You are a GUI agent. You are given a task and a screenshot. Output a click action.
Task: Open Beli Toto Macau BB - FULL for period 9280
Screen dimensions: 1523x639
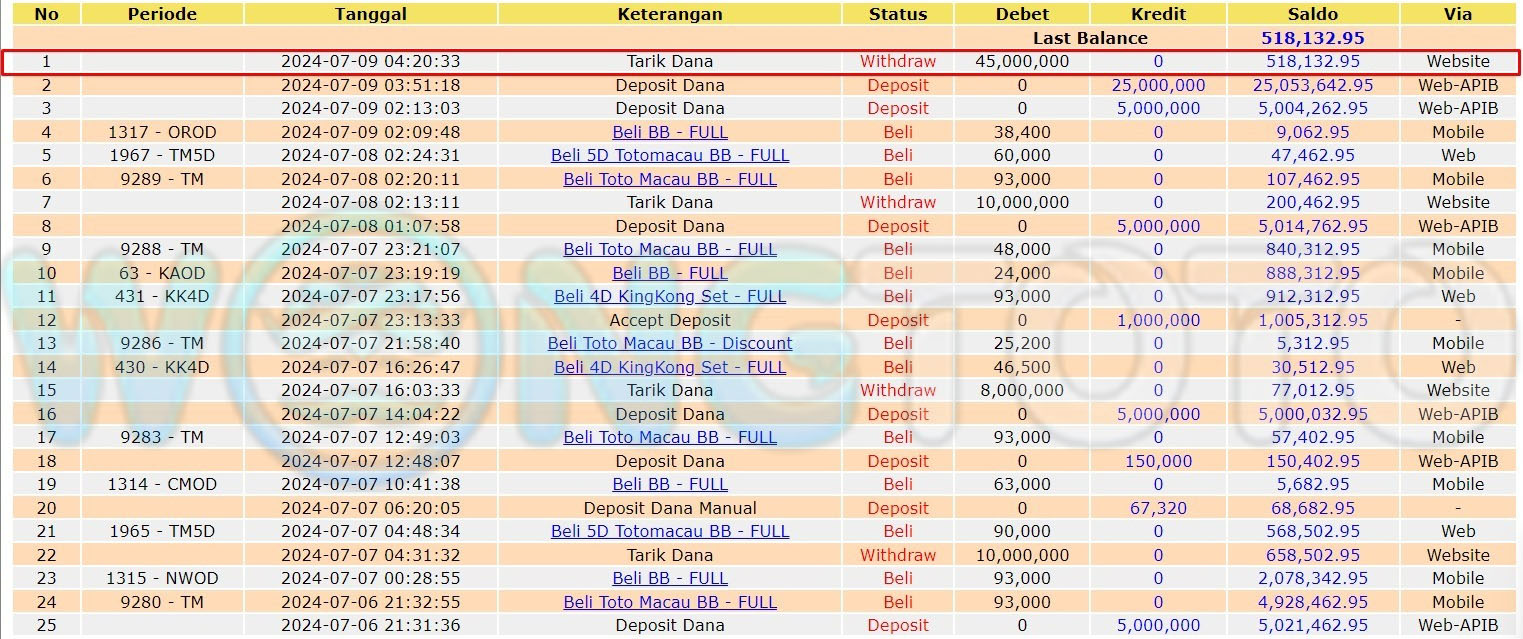670,602
